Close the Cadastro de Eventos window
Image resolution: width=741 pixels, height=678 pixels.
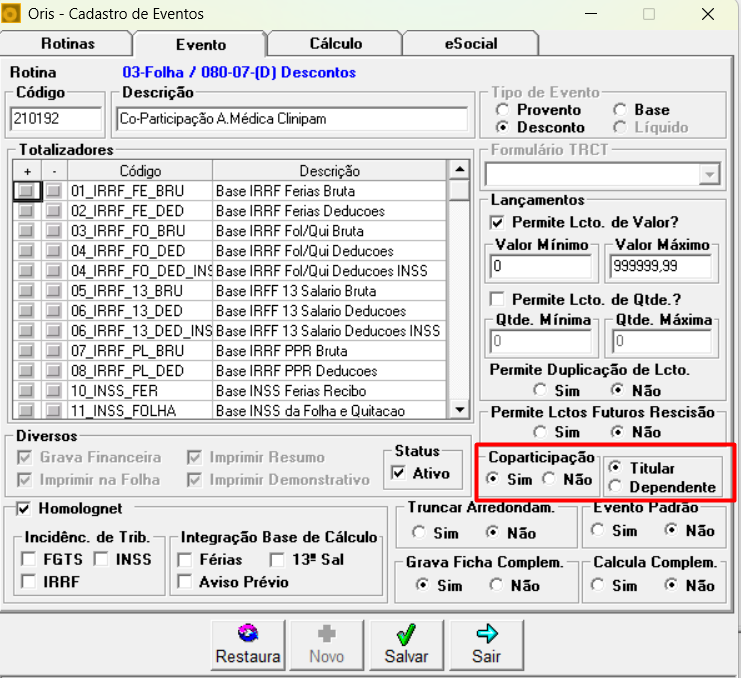pos(707,14)
